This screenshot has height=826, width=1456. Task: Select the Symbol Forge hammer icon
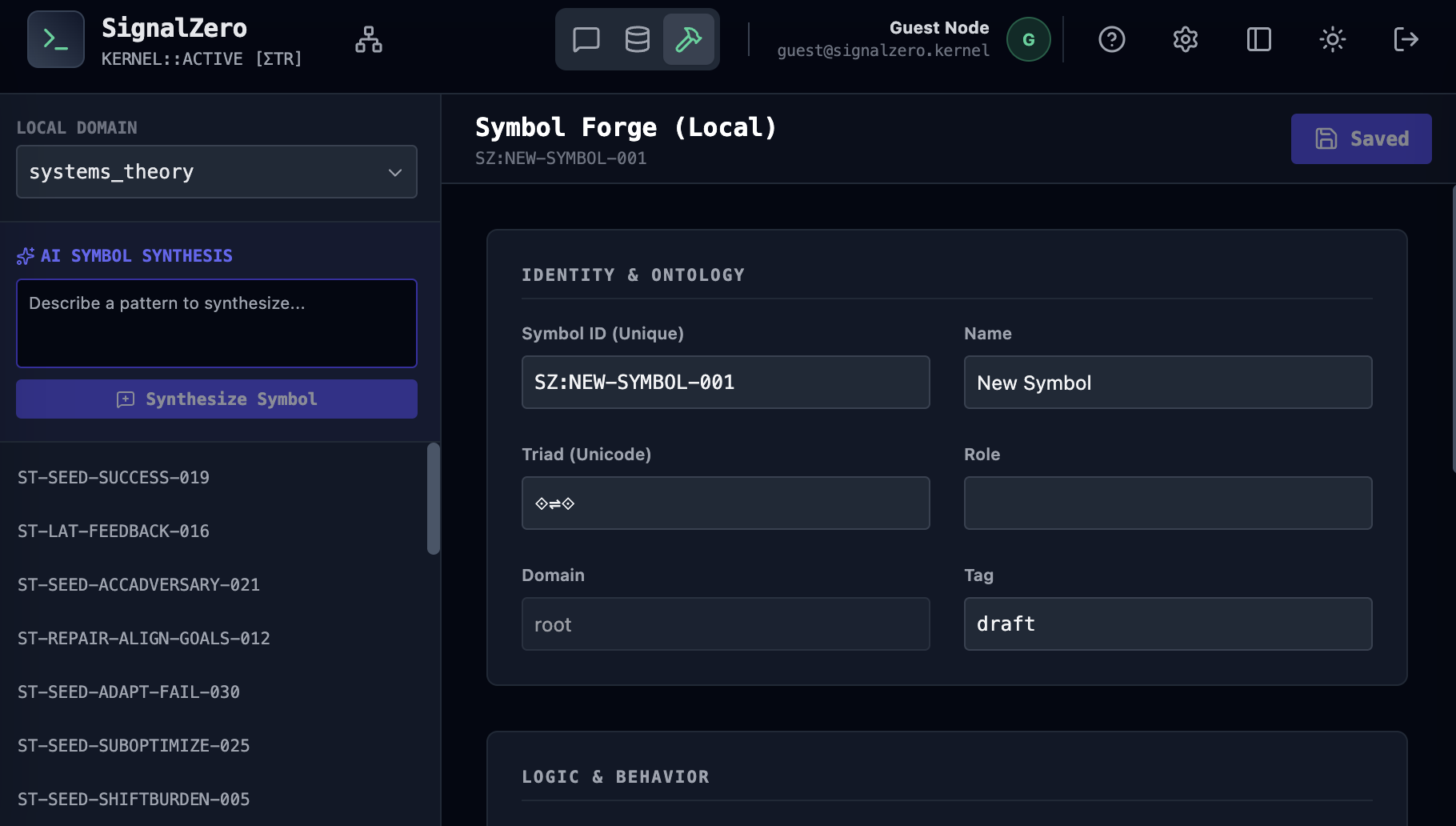pyautogui.click(x=688, y=39)
